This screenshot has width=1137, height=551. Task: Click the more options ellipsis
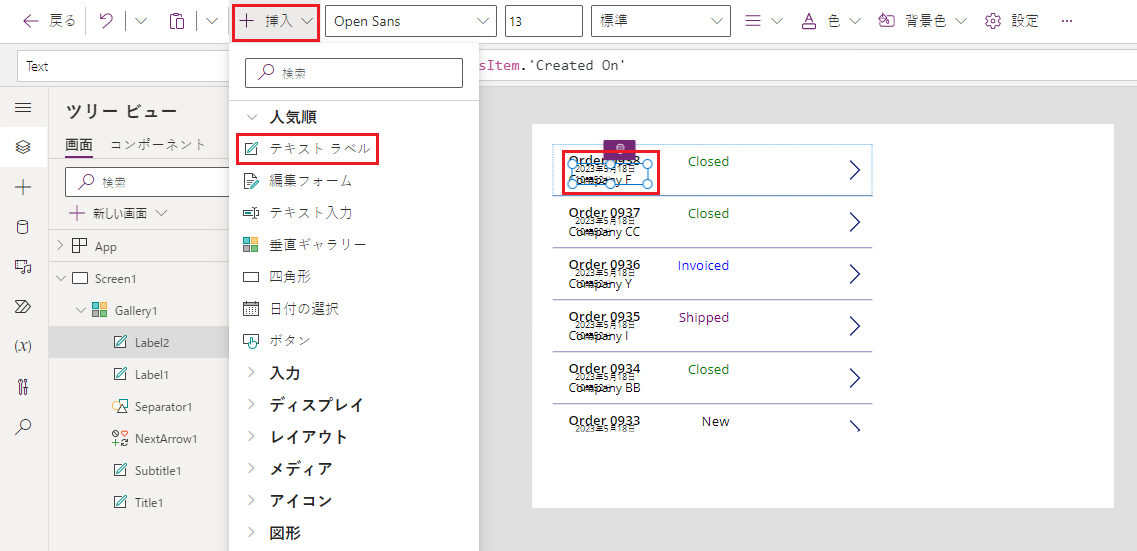[x=1066, y=21]
